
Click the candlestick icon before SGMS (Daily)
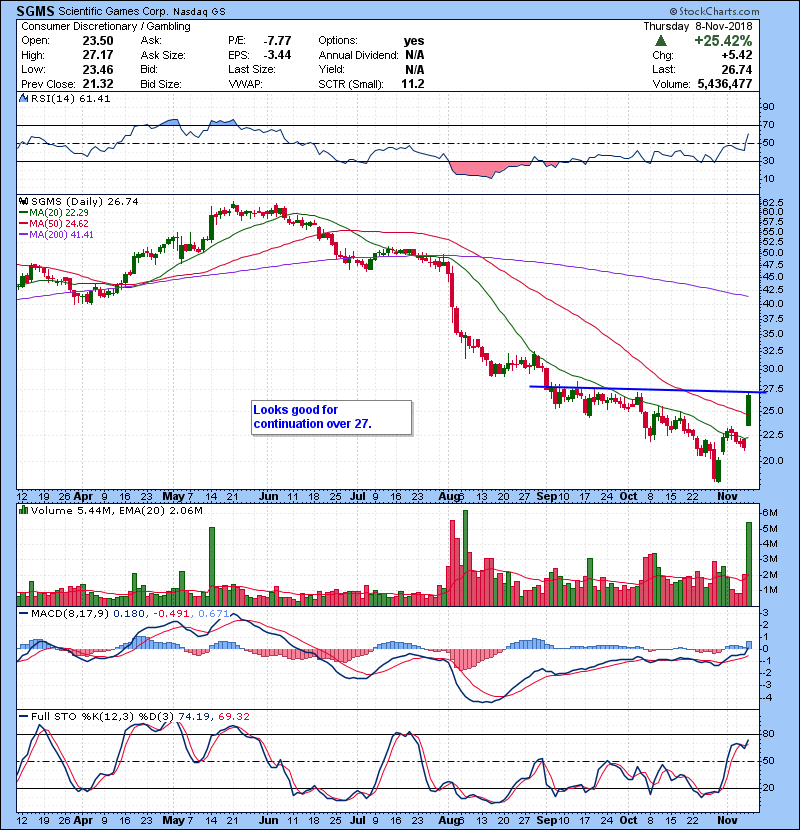click(x=24, y=202)
